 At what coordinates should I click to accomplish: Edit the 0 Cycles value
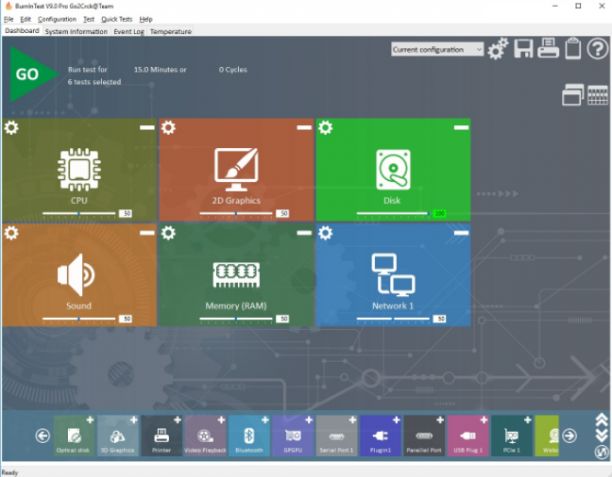click(233, 69)
